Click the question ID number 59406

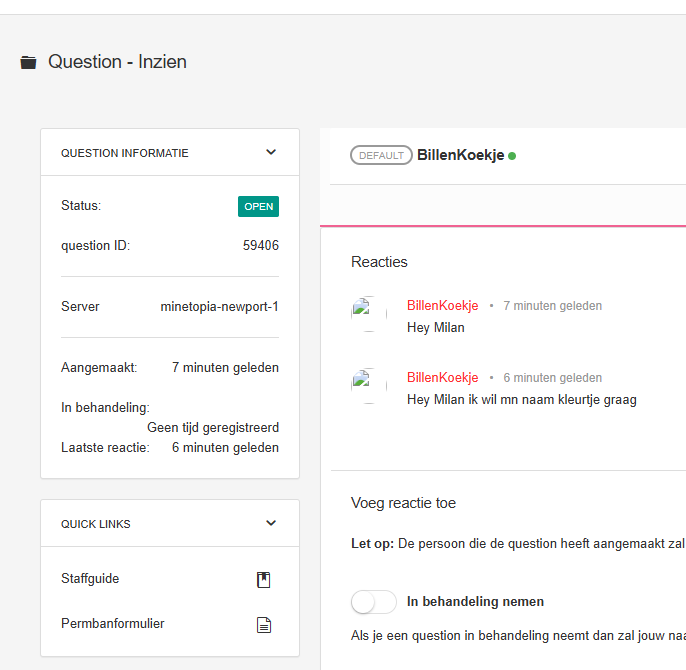point(260,245)
